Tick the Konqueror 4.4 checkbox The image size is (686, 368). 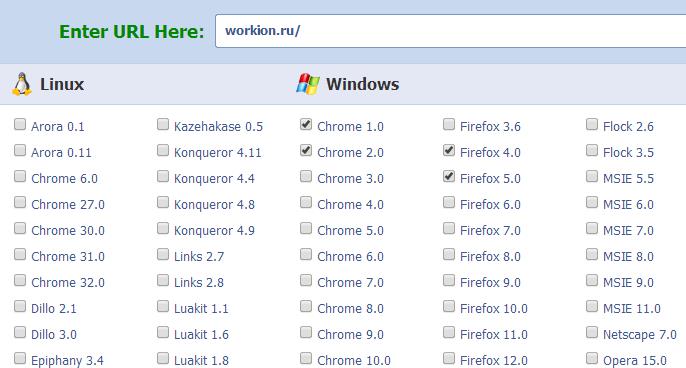click(x=163, y=176)
